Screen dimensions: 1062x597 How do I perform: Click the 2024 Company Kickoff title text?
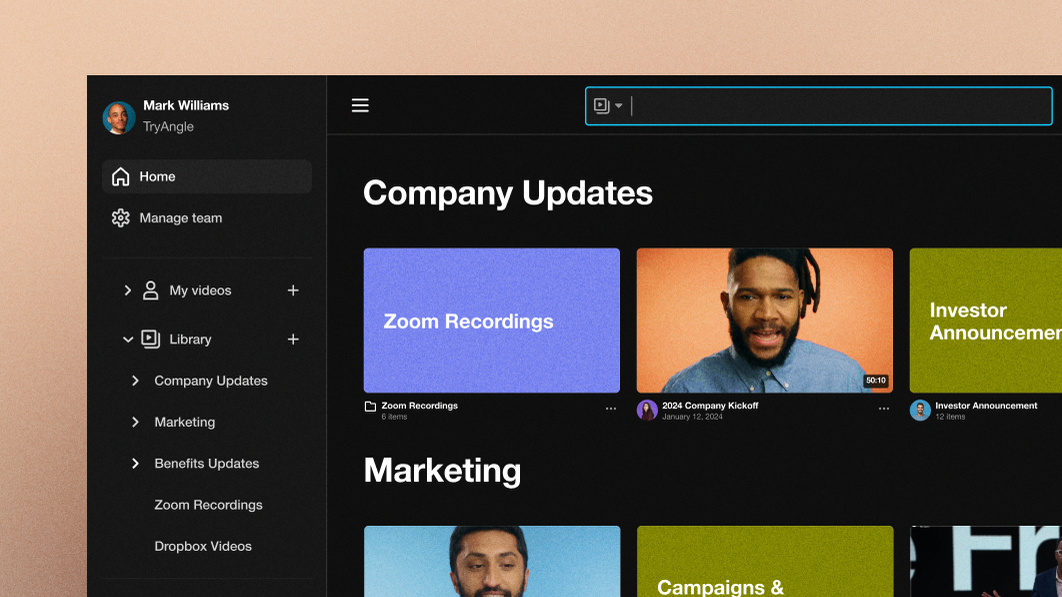click(x=710, y=405)
